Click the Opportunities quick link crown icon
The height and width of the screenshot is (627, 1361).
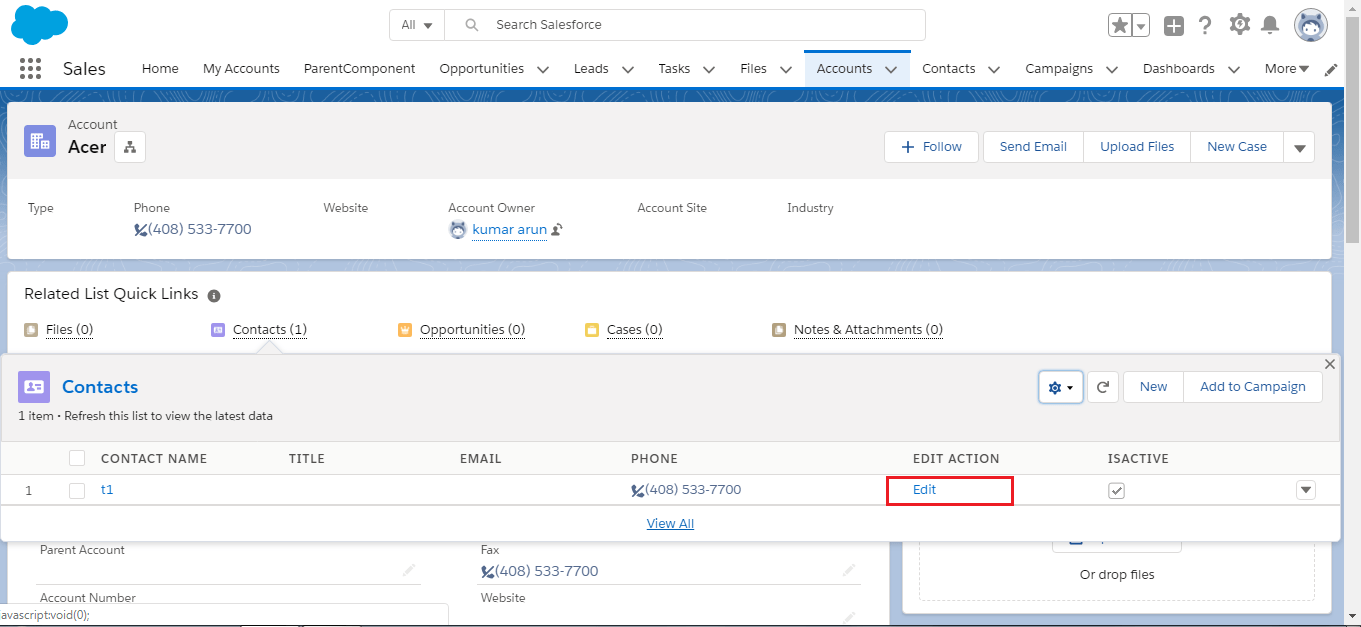(x=405, y=330)
